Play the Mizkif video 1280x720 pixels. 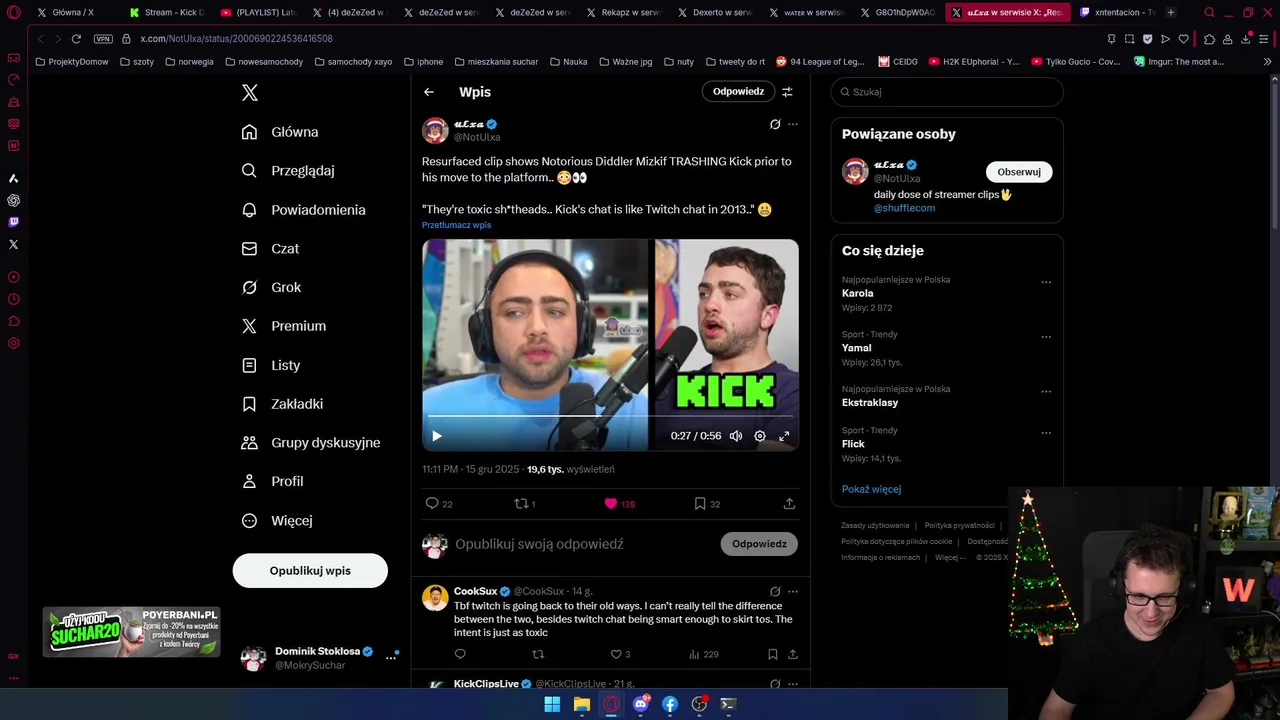(437, 436)
